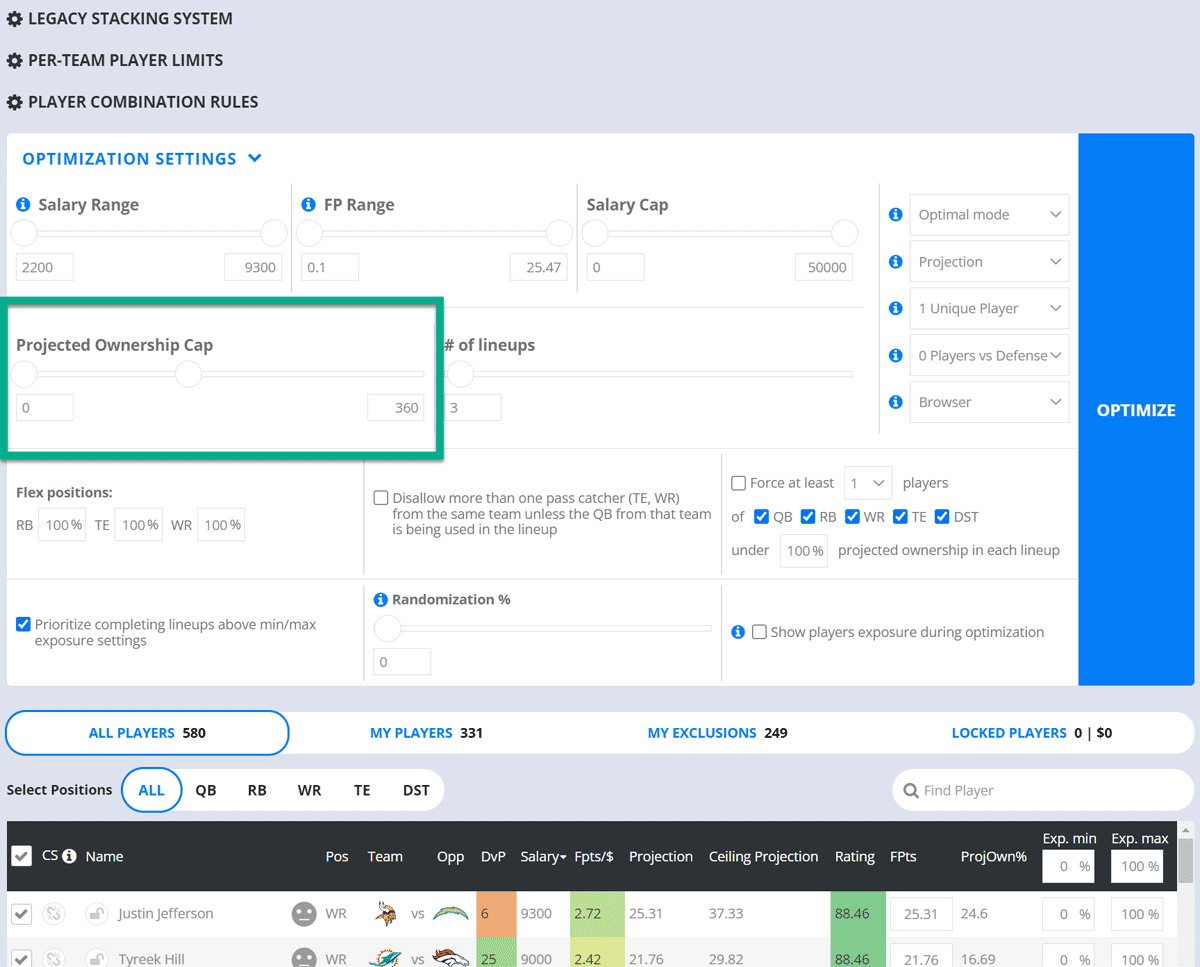
Task: Click the search magnifier in Find Player
Action: pos(911,791)
